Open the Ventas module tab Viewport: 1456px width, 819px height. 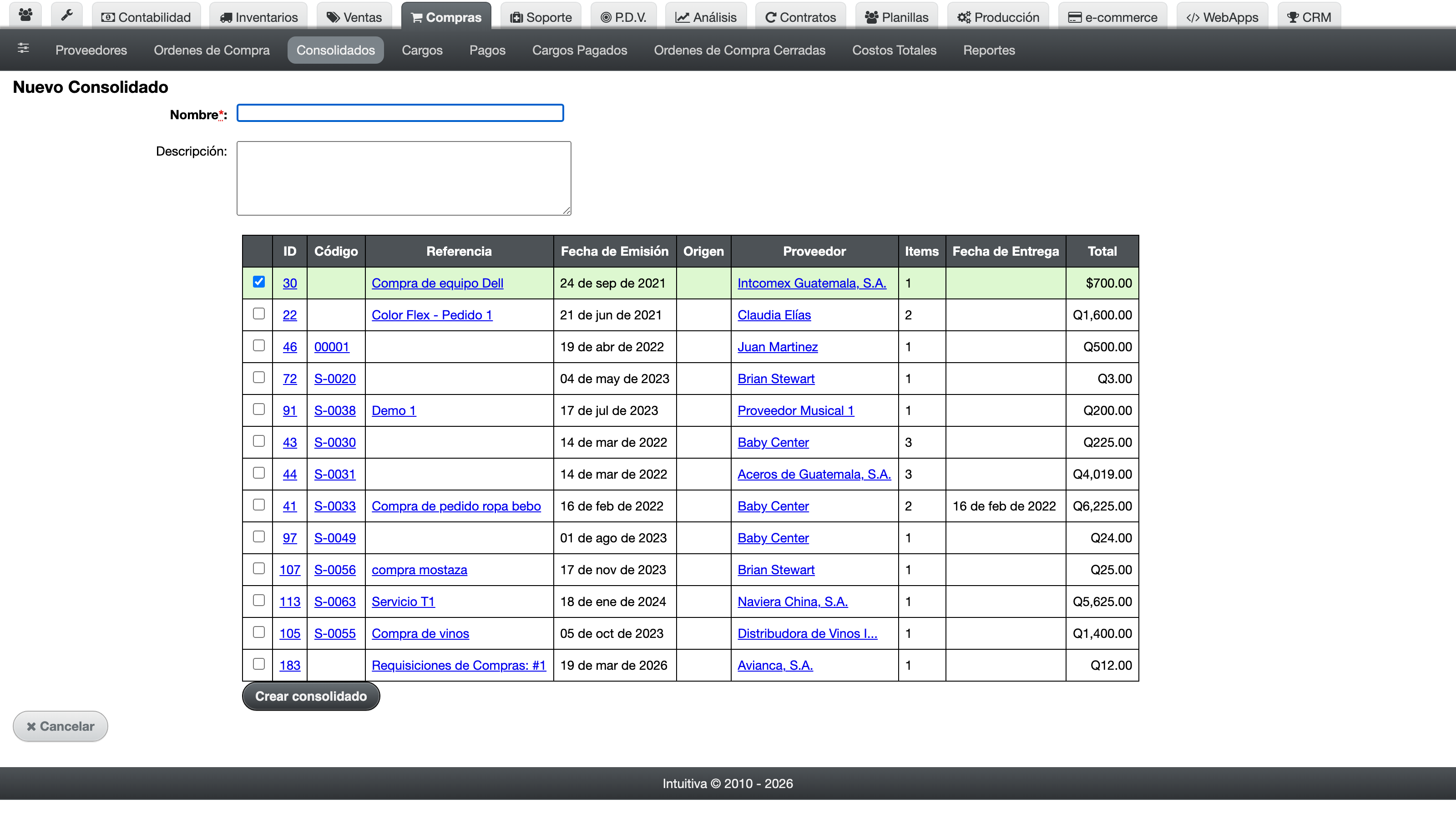point(354,17)
